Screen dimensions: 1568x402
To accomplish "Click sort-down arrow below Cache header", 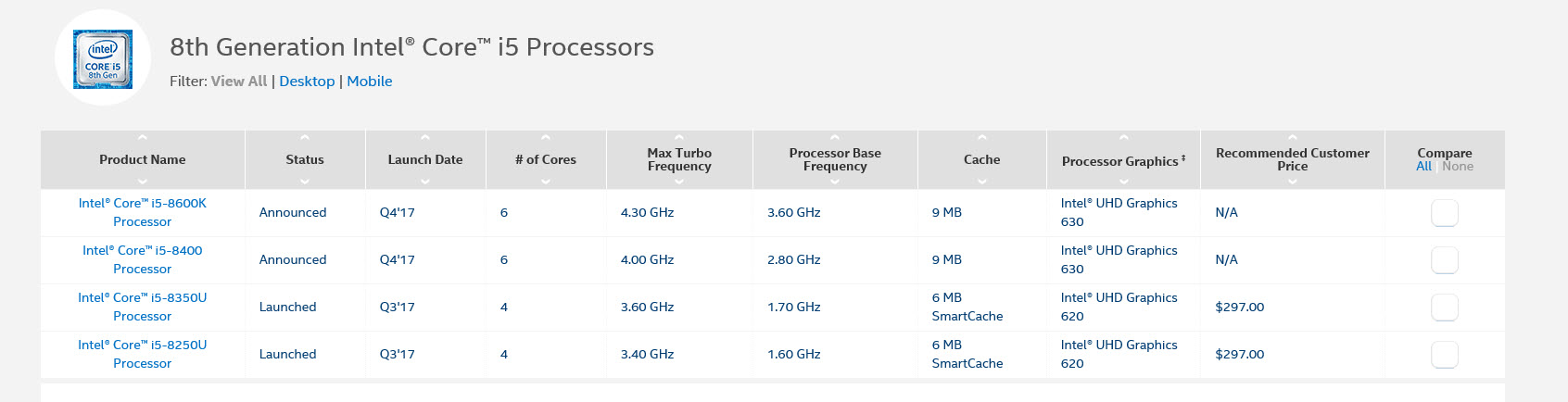I will click(982, 182).
